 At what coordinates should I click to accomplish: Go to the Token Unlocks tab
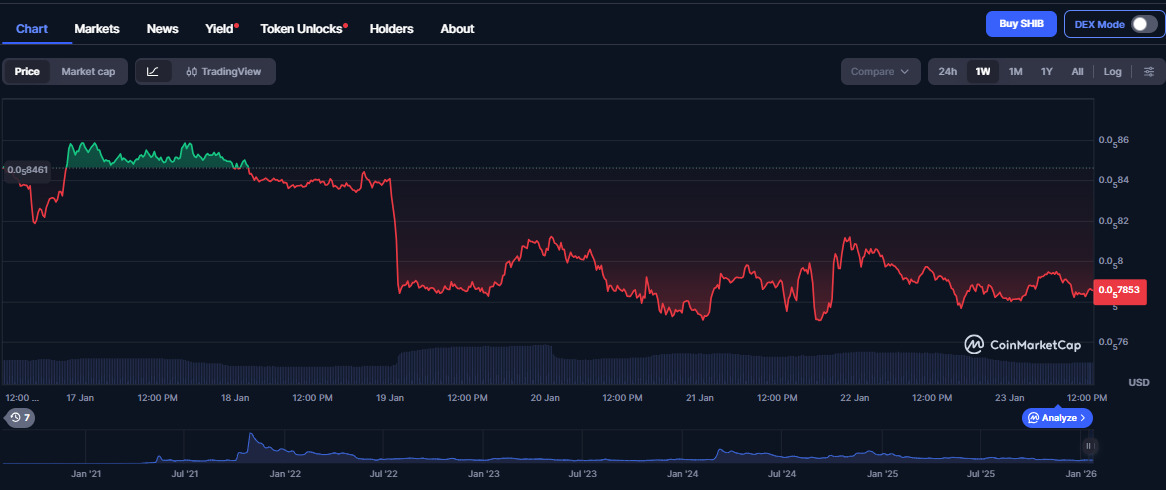(x=302, y=28)
